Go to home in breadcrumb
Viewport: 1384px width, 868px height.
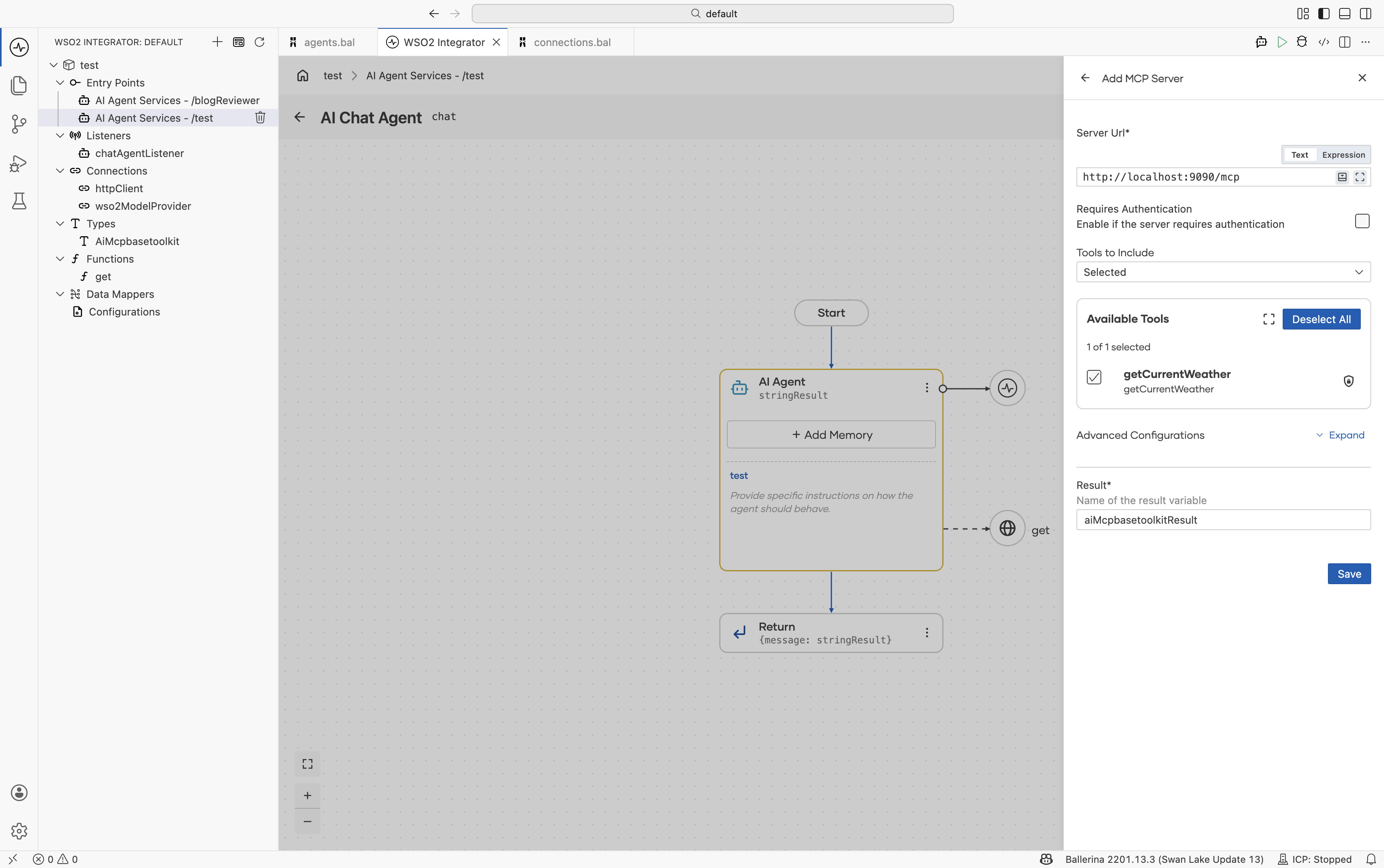click(x=302, y=76)
